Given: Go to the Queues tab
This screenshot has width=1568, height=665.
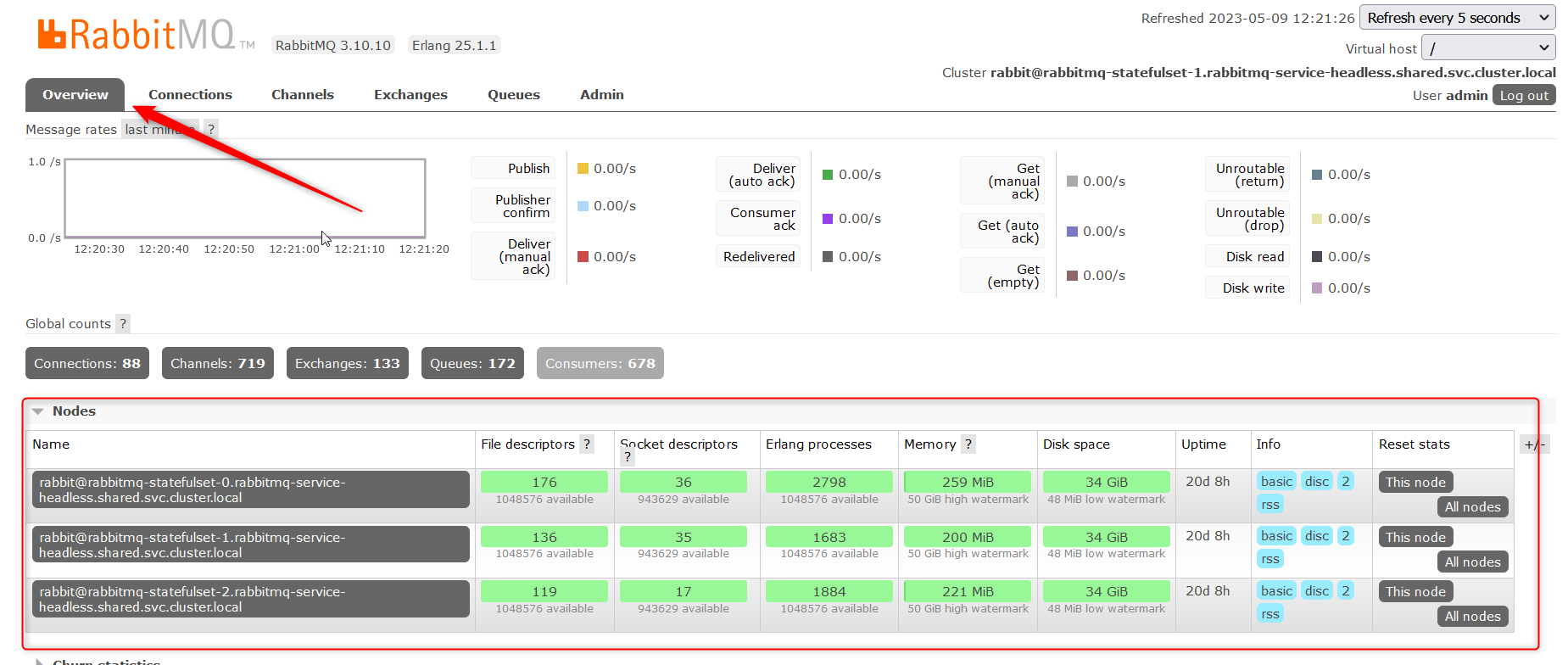Looking at the screenshot, I should pos(513,95).
